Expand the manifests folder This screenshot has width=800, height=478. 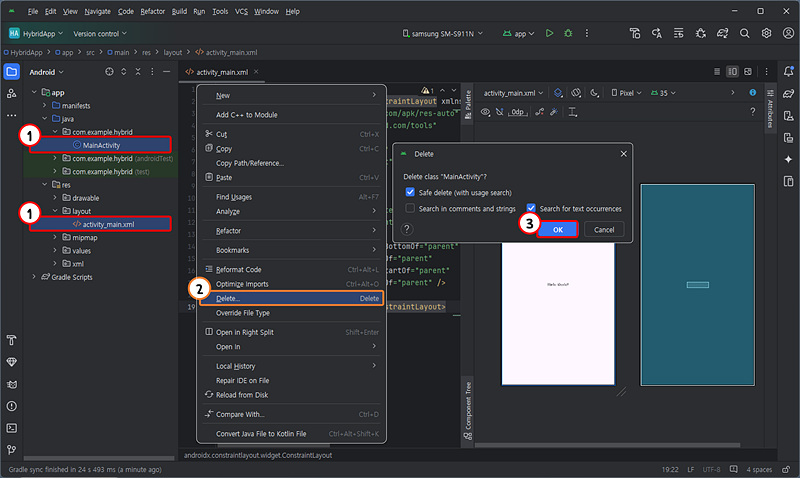[x=45, y=105]
